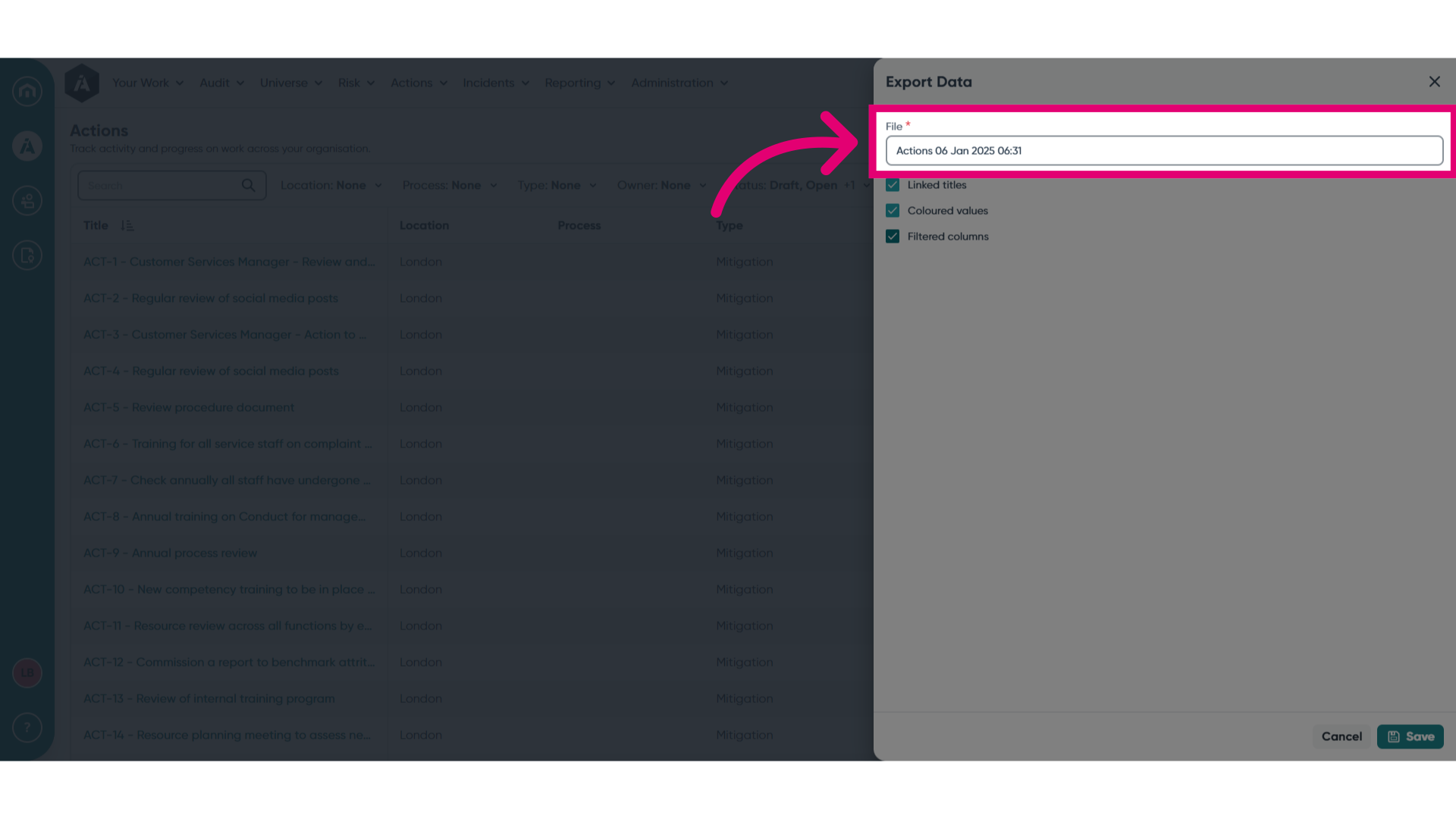The image size is (1456, 819).
Task: Expand the Owner filter dropdown
Action: coord(662,185)
